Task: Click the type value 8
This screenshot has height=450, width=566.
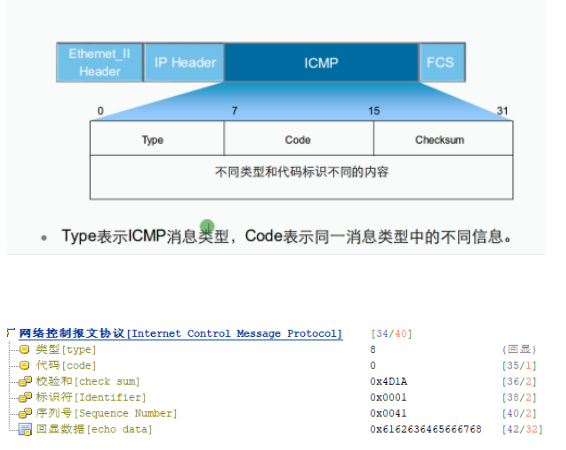Action: [x=373, y=350]
